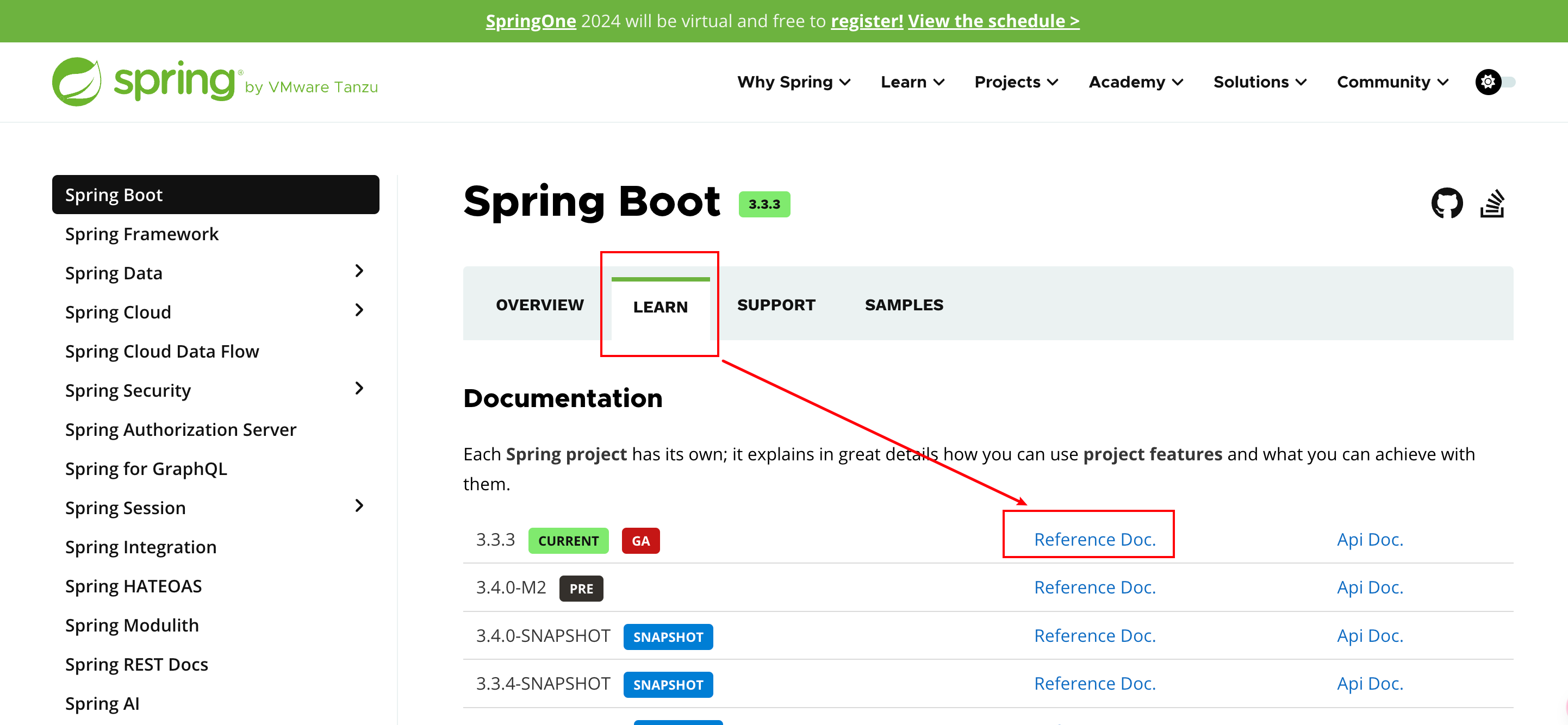Click the PRE badge on 3.4.0-M2 row

(x=581, y=589)
